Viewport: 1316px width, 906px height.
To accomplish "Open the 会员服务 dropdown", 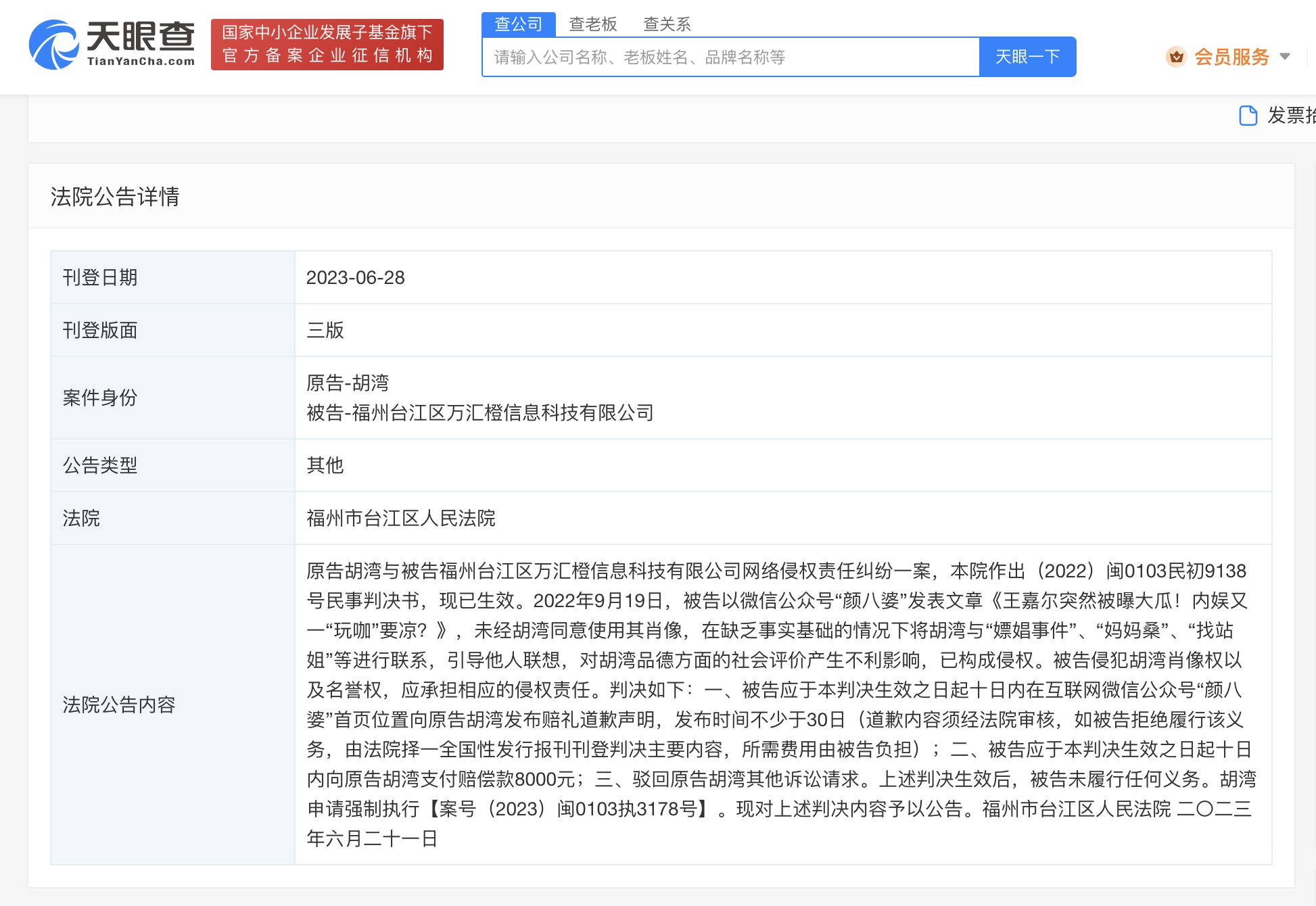I will click(x=1232, y=57).
